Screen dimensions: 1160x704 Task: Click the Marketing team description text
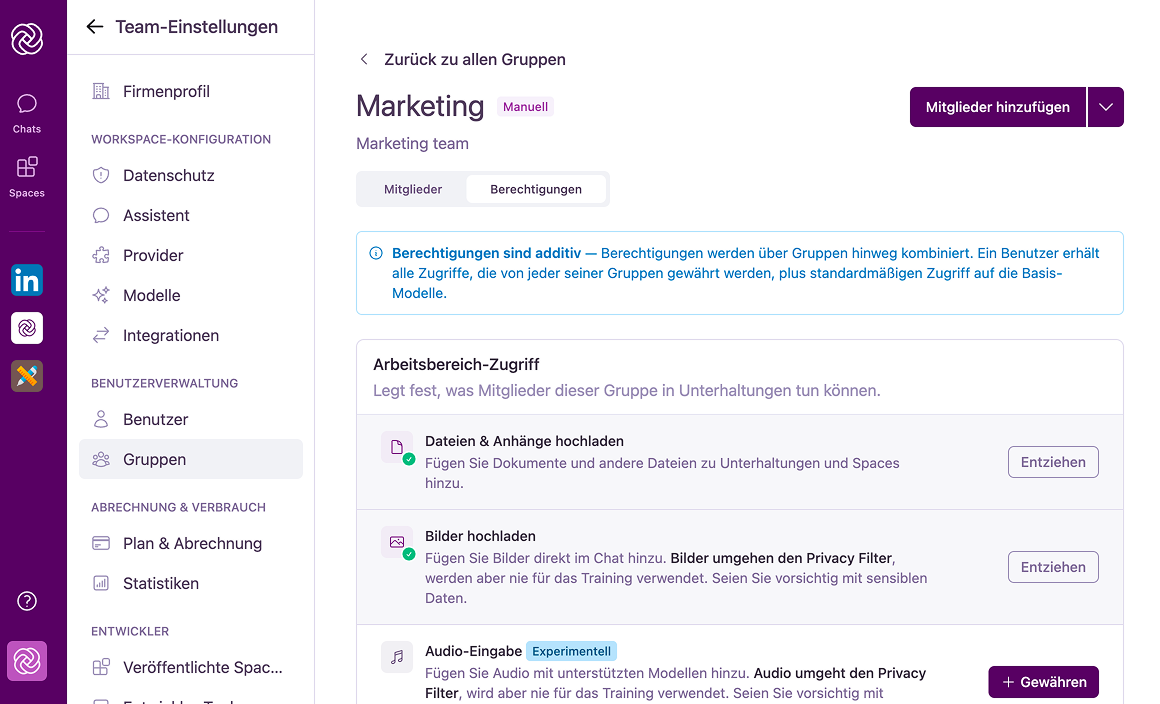412,143
